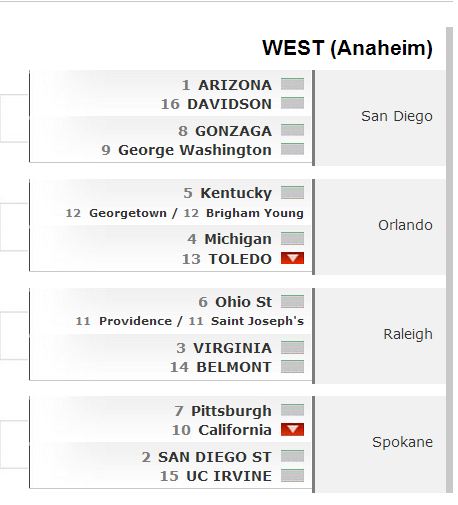Select Providence in the play-in matchup
Image resolution: width=458 pixels, height=505 pixels.
click(x=135, y=321)
